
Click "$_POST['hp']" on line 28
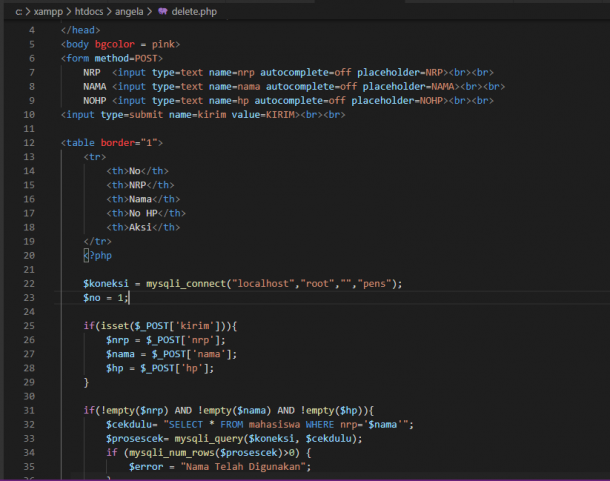[174, 368]
